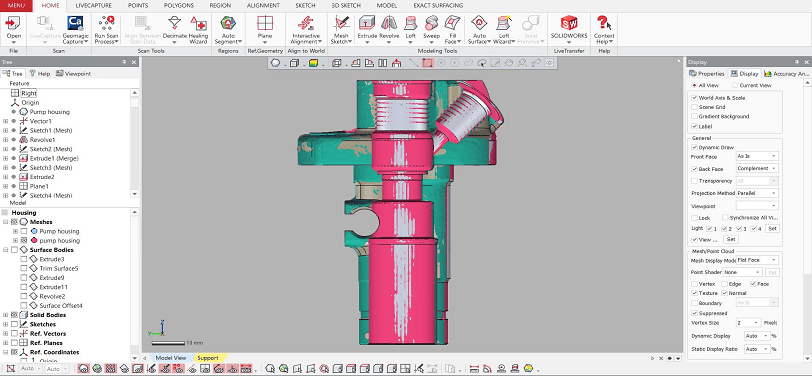Toggle World Axis & Scale checkbox
Screen dimensions: 812x376
tap(694, 97)
